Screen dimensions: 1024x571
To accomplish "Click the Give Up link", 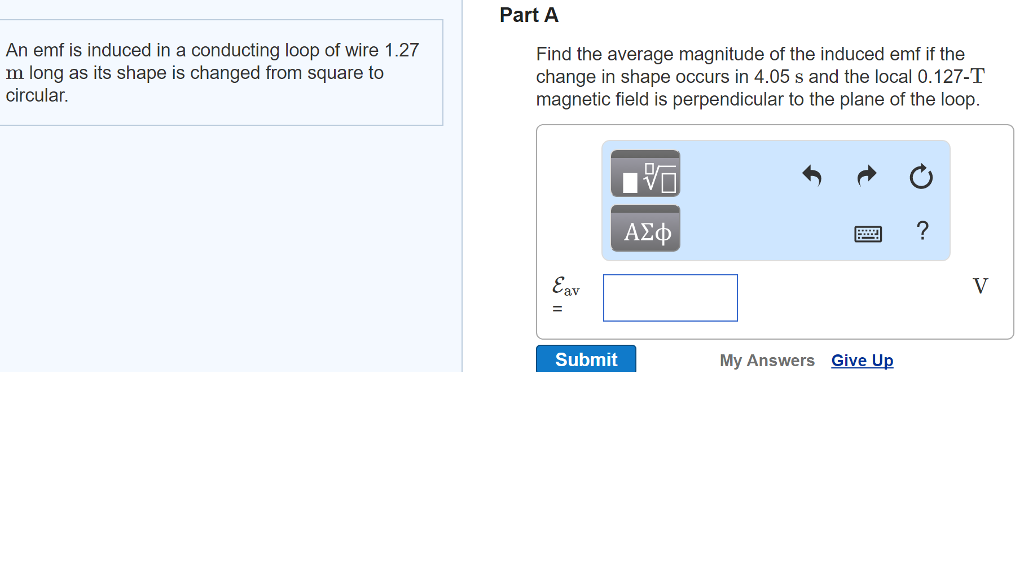I will (862, 361).
